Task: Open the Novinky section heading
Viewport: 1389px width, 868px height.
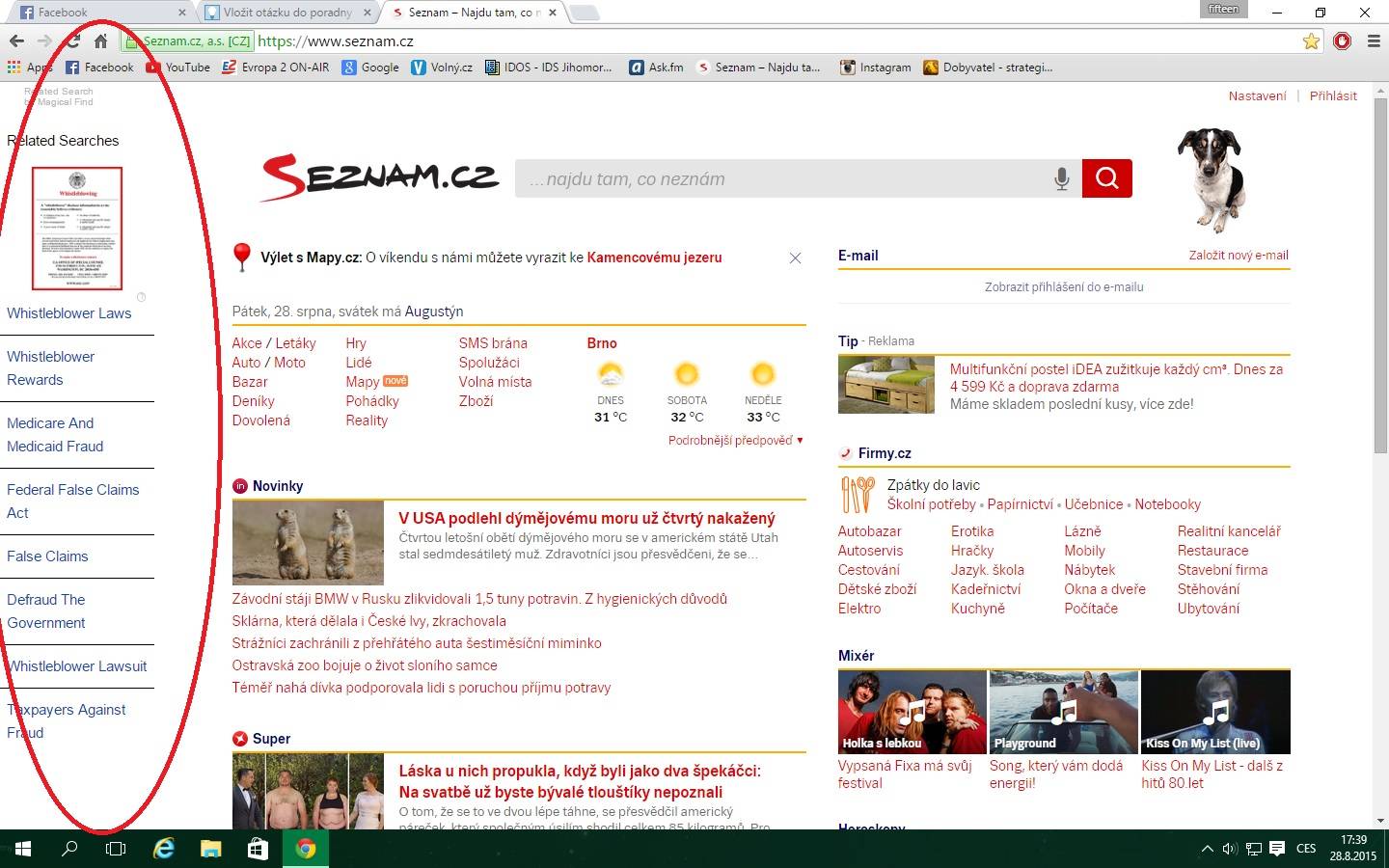Action: tap(278, 486)
